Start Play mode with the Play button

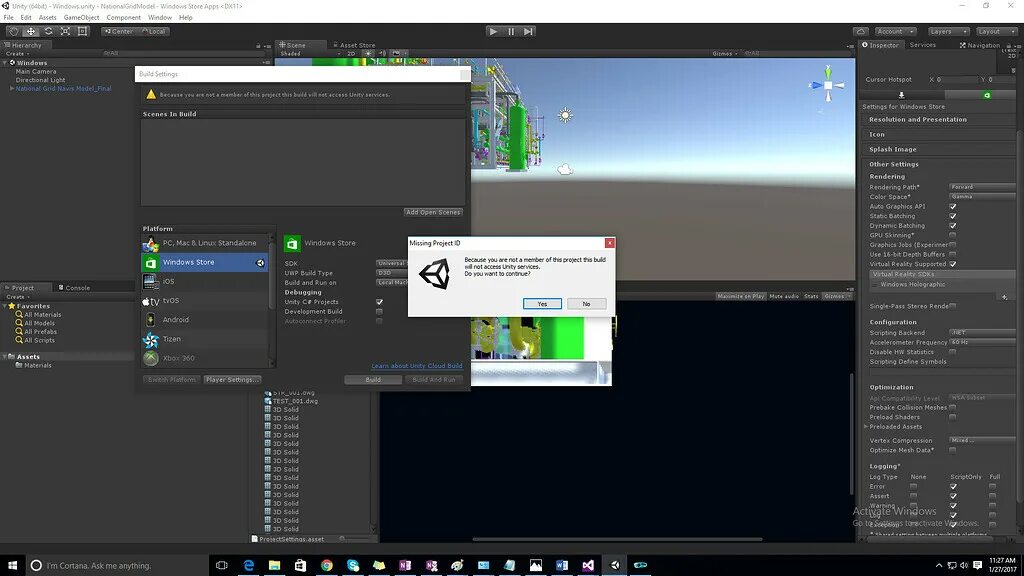point(494,31)
